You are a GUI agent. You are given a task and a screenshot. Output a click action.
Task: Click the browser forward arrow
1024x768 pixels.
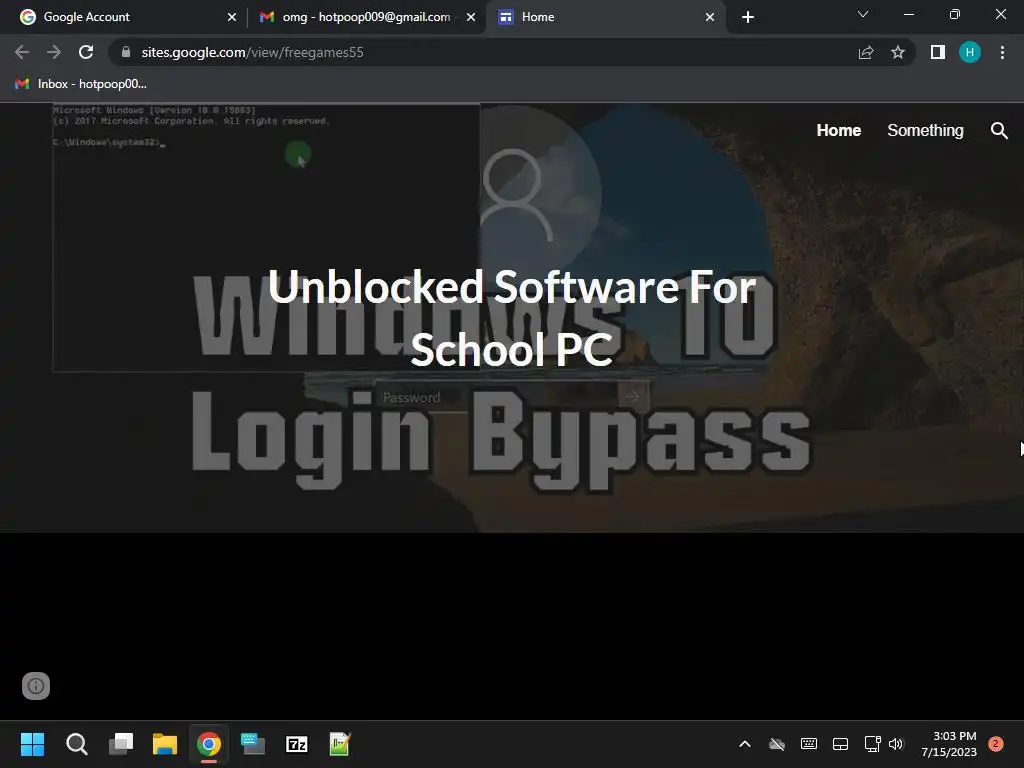(x=54, y=52)
